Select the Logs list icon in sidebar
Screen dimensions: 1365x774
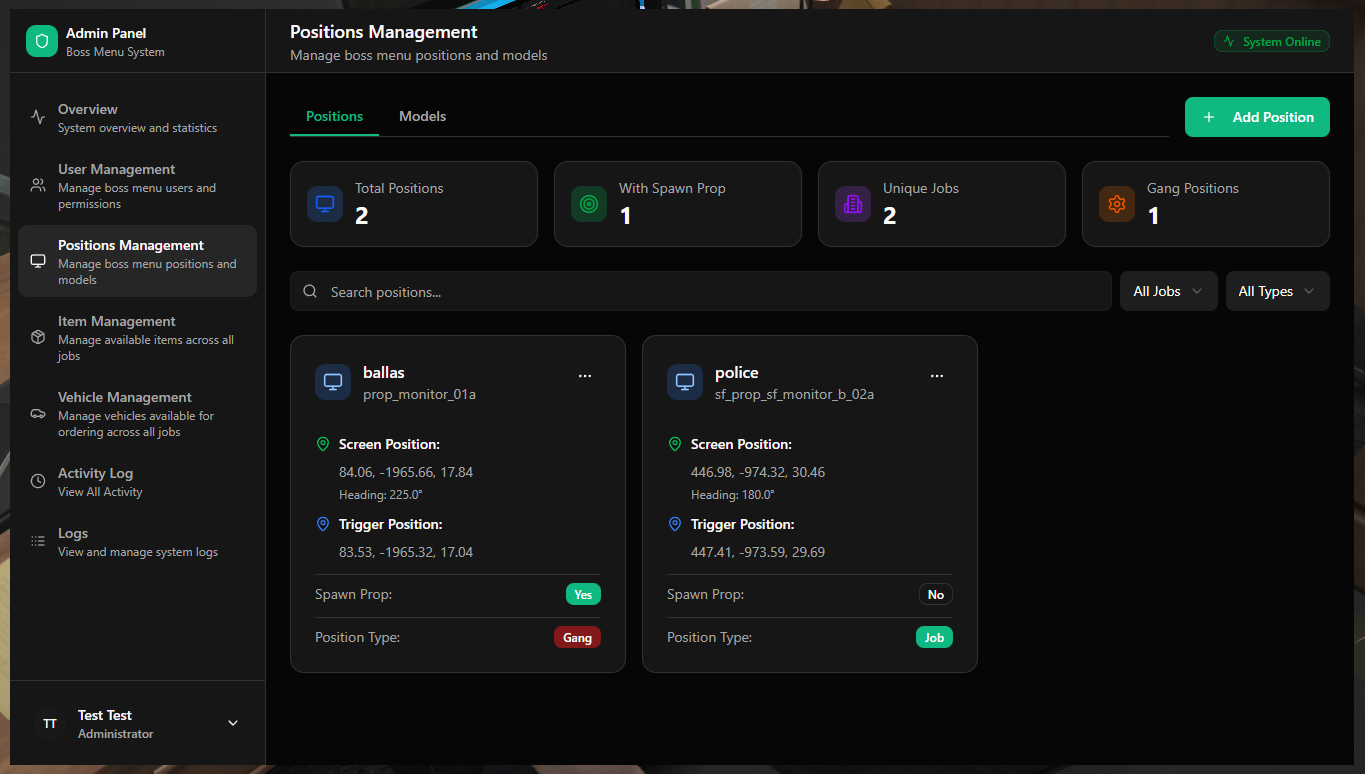(37, 541)
